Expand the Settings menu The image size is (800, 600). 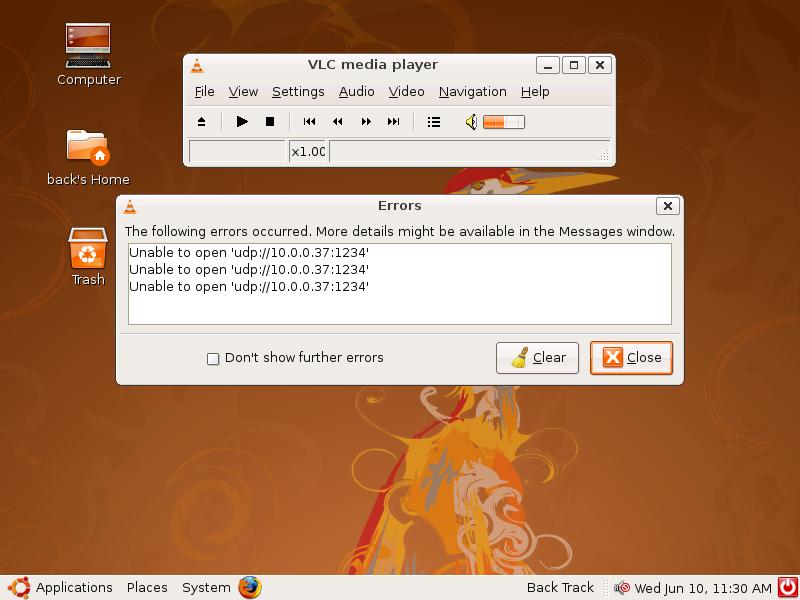[x=298, y=92]
